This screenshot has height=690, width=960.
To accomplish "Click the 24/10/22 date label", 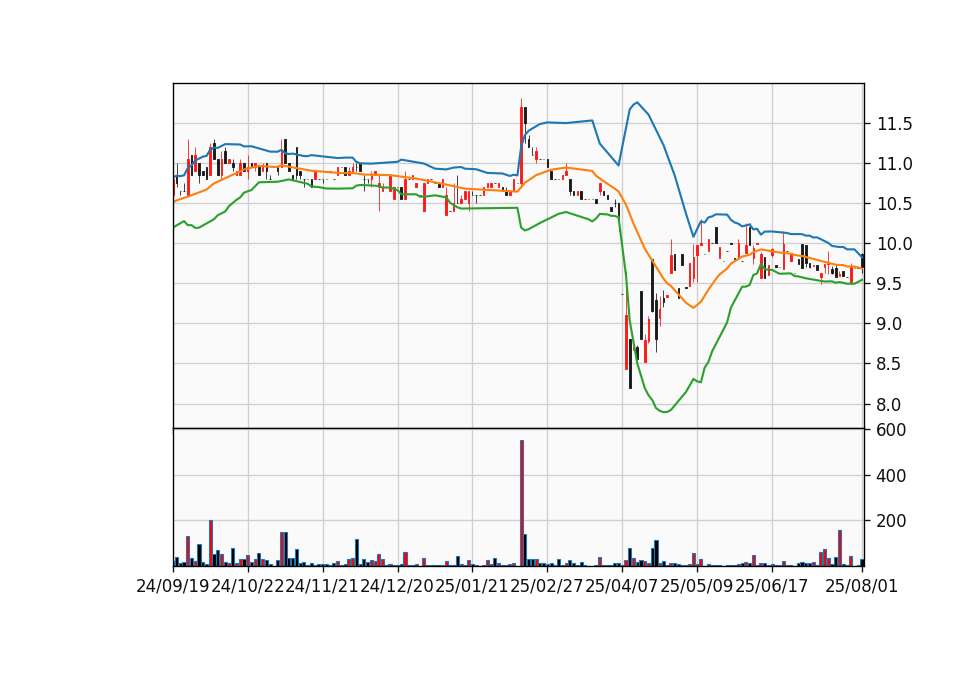I will coord(248,587).
